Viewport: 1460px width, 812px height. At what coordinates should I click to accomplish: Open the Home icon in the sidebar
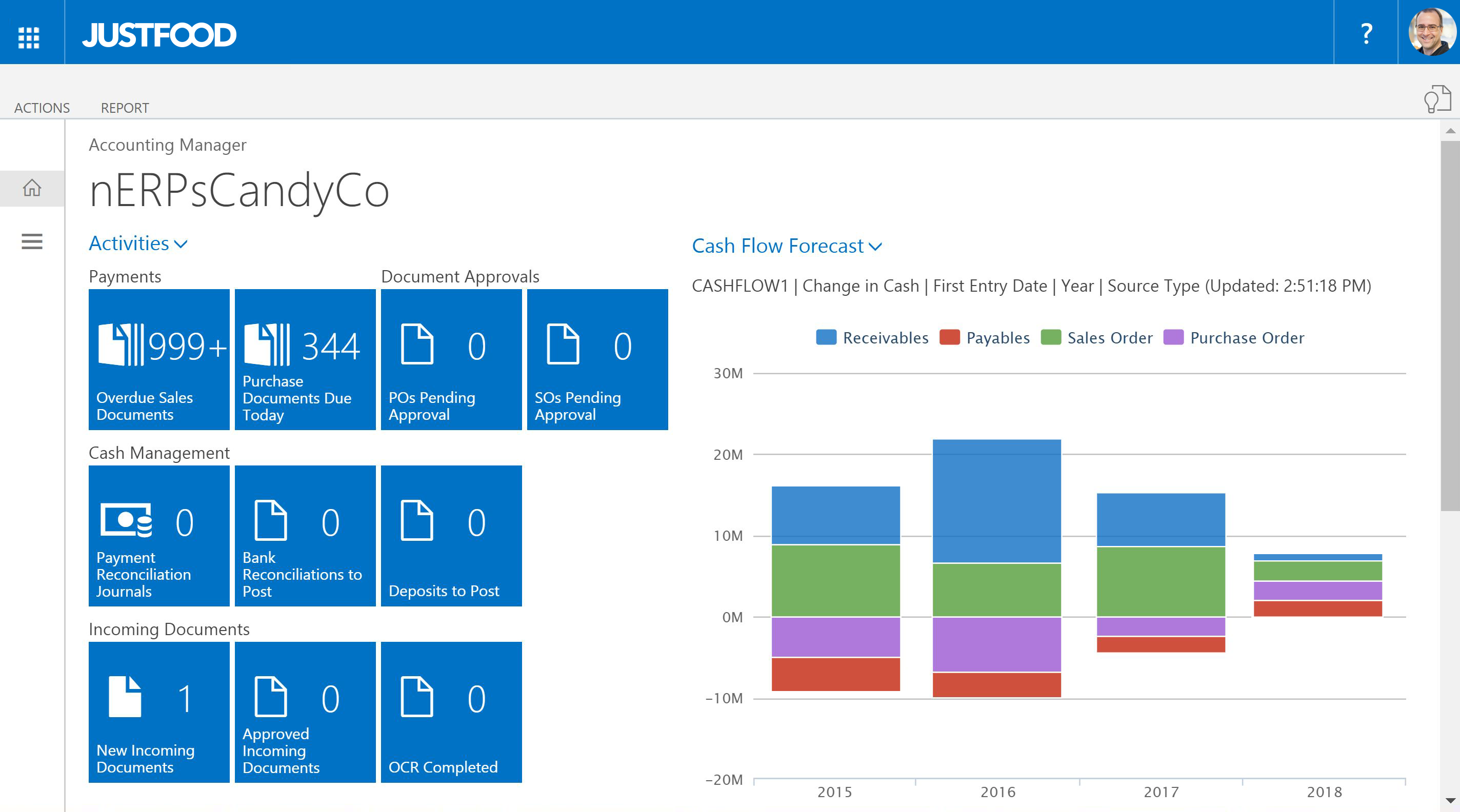(31, 189)
